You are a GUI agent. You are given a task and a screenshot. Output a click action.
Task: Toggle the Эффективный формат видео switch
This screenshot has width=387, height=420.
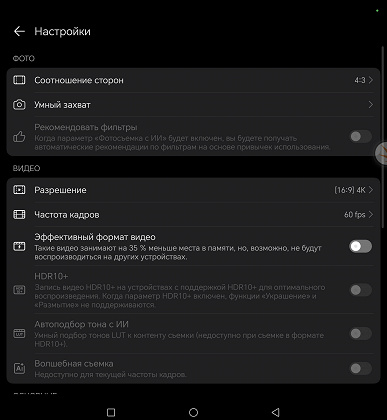pyautogui.click(x=360, y=246)
